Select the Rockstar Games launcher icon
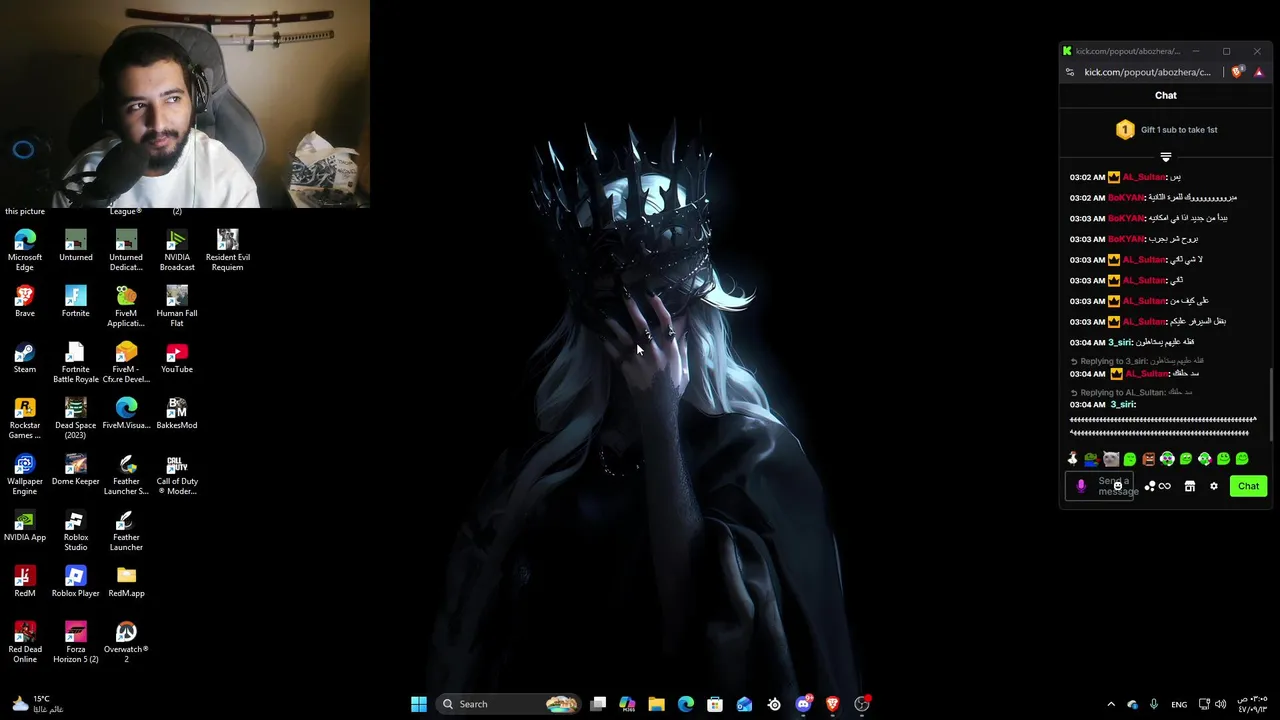This screenshot has height=720, width=1280. tap(25, 418)
